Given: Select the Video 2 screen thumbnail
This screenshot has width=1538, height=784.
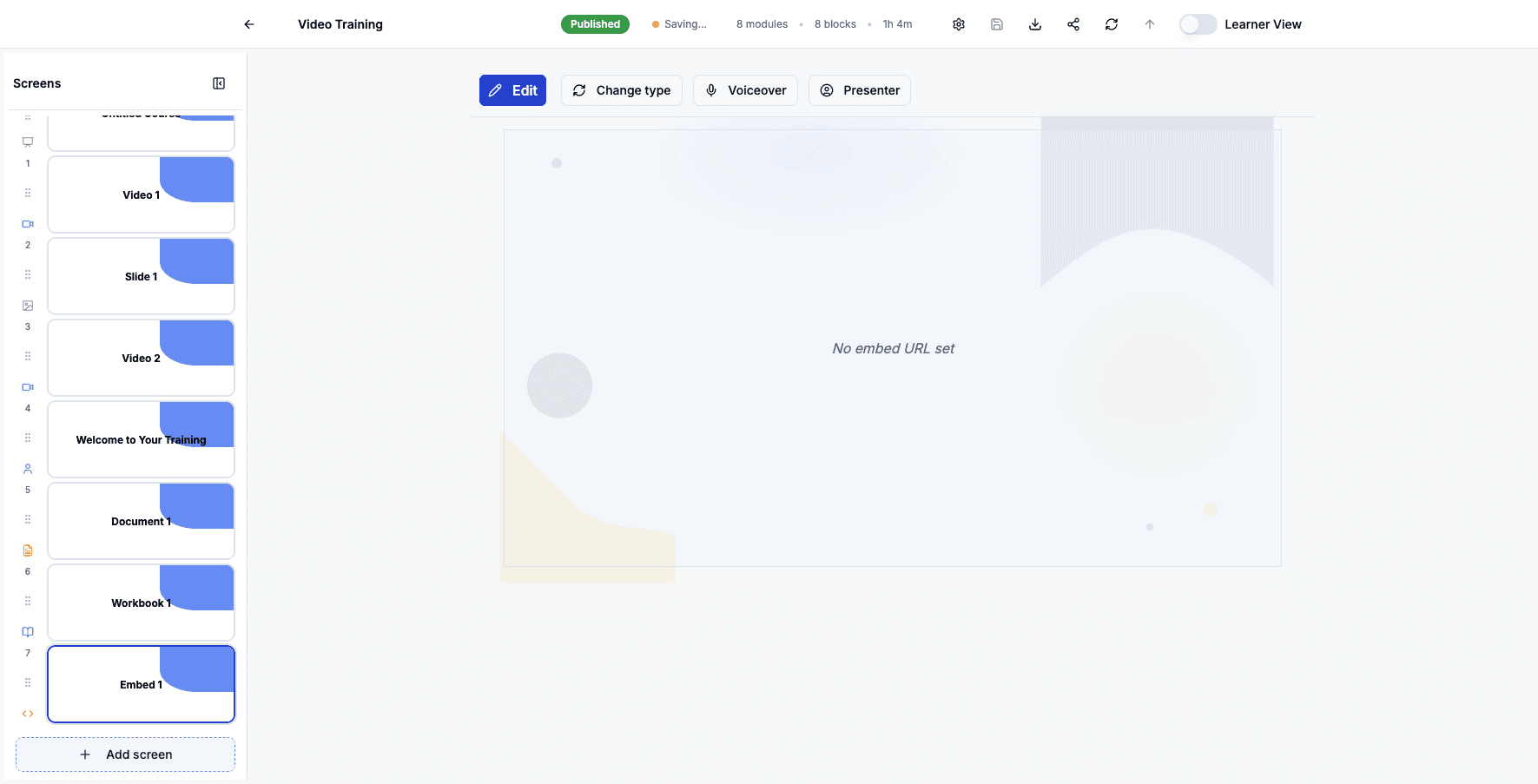Looking at the screenshot, I should tap(141, 358).
